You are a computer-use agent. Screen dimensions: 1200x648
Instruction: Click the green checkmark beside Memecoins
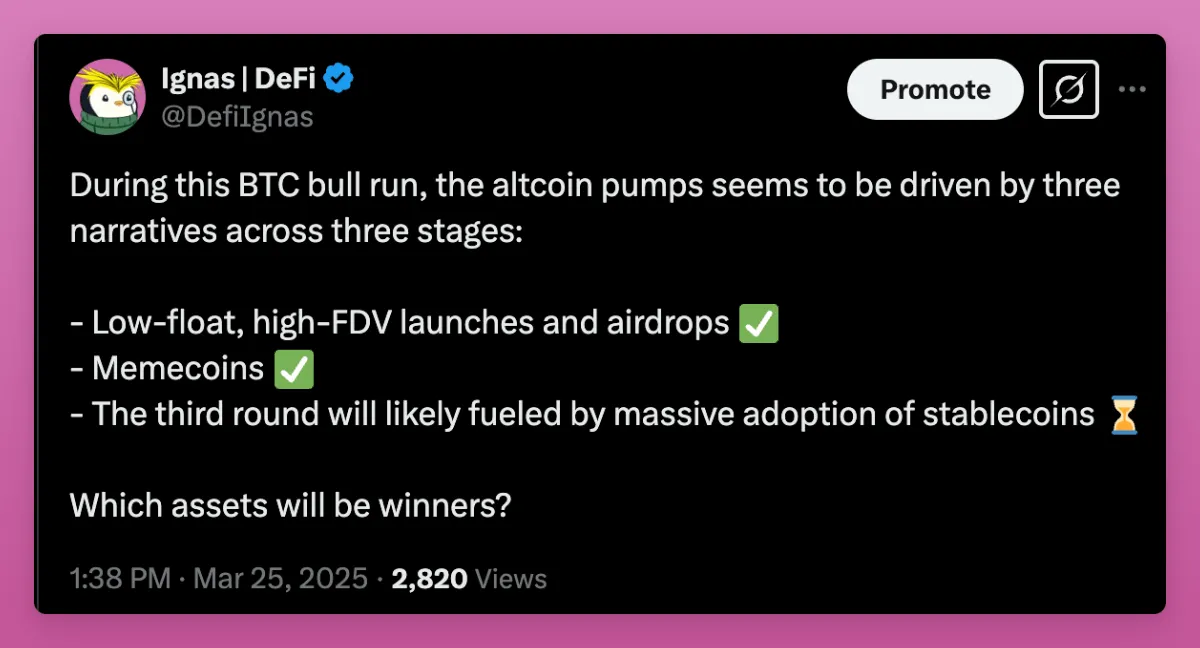coord(293,369)
